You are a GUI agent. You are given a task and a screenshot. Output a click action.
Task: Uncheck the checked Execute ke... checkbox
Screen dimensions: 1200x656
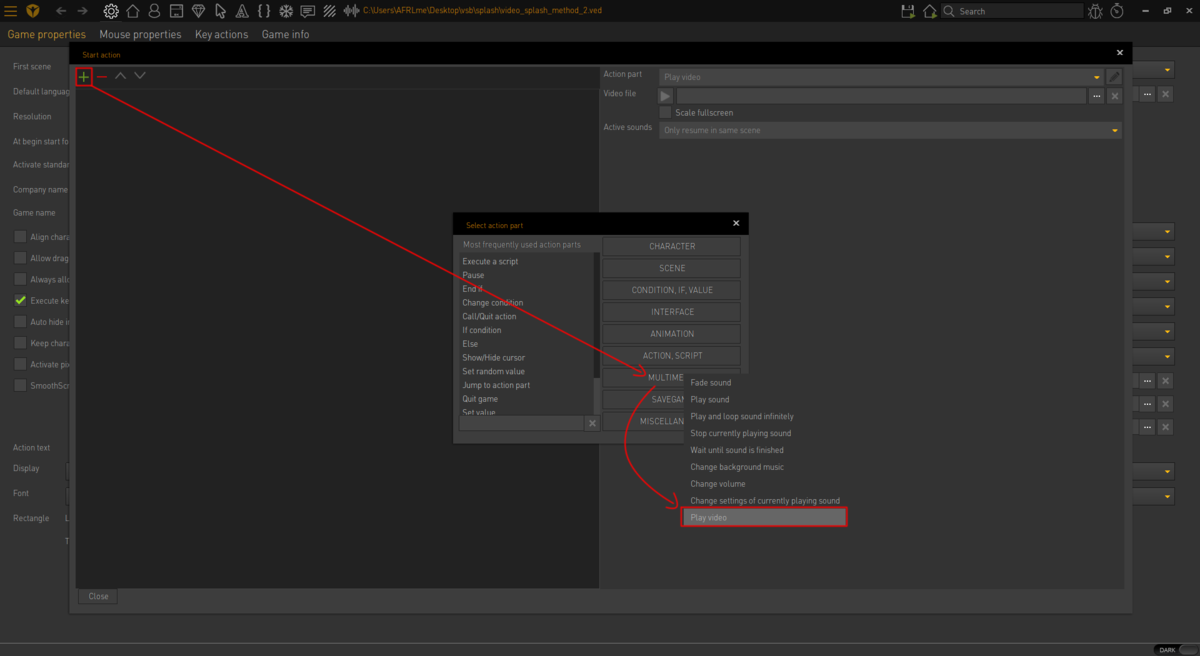coord(20,300)
